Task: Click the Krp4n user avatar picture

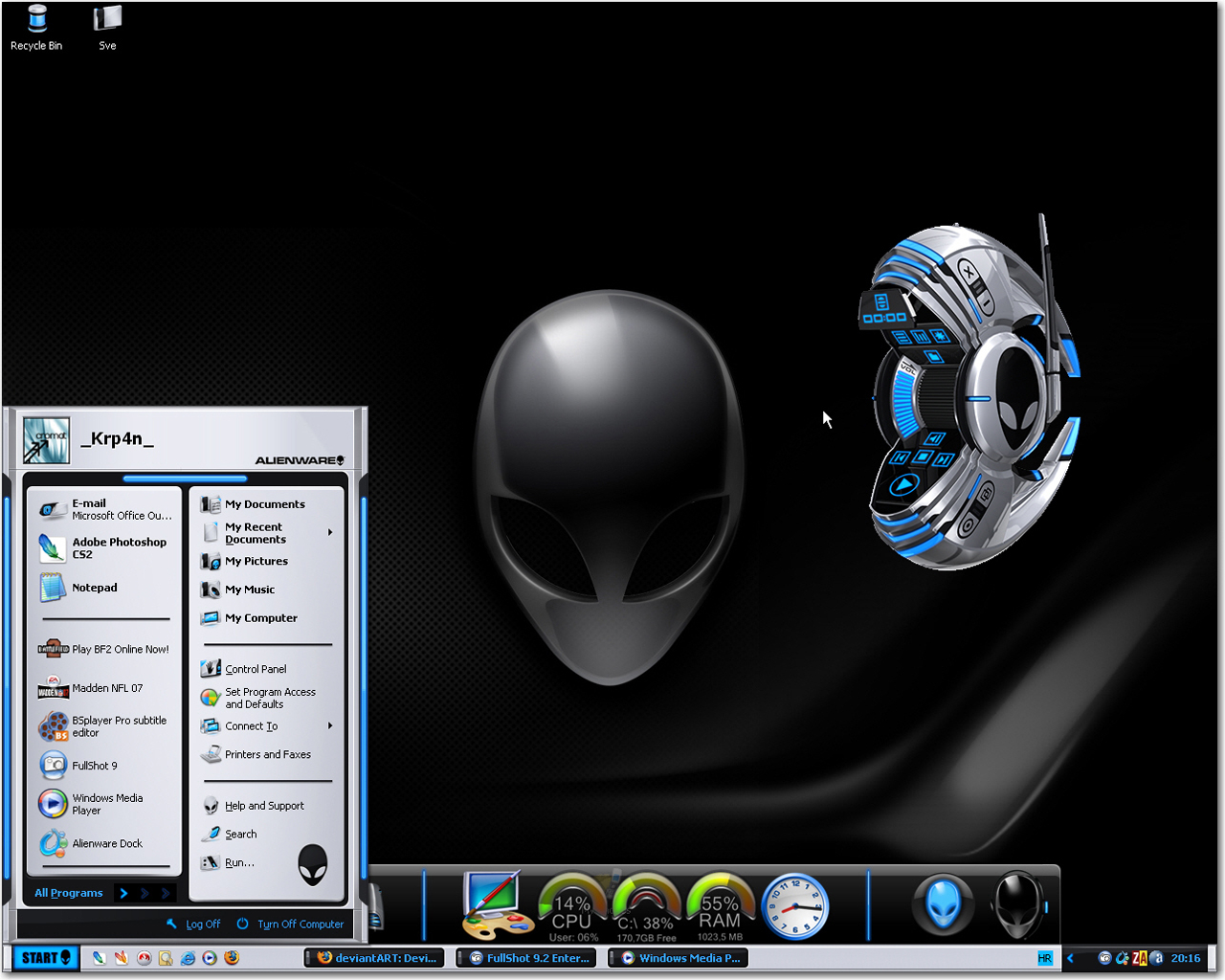Action: pyautogui.click(x=46, y=441)
